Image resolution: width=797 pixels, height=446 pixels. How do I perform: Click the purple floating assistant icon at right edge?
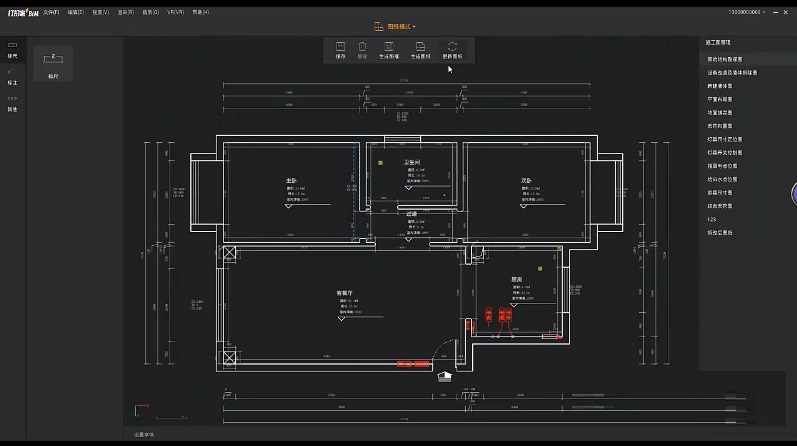click(x=792, y=194)
